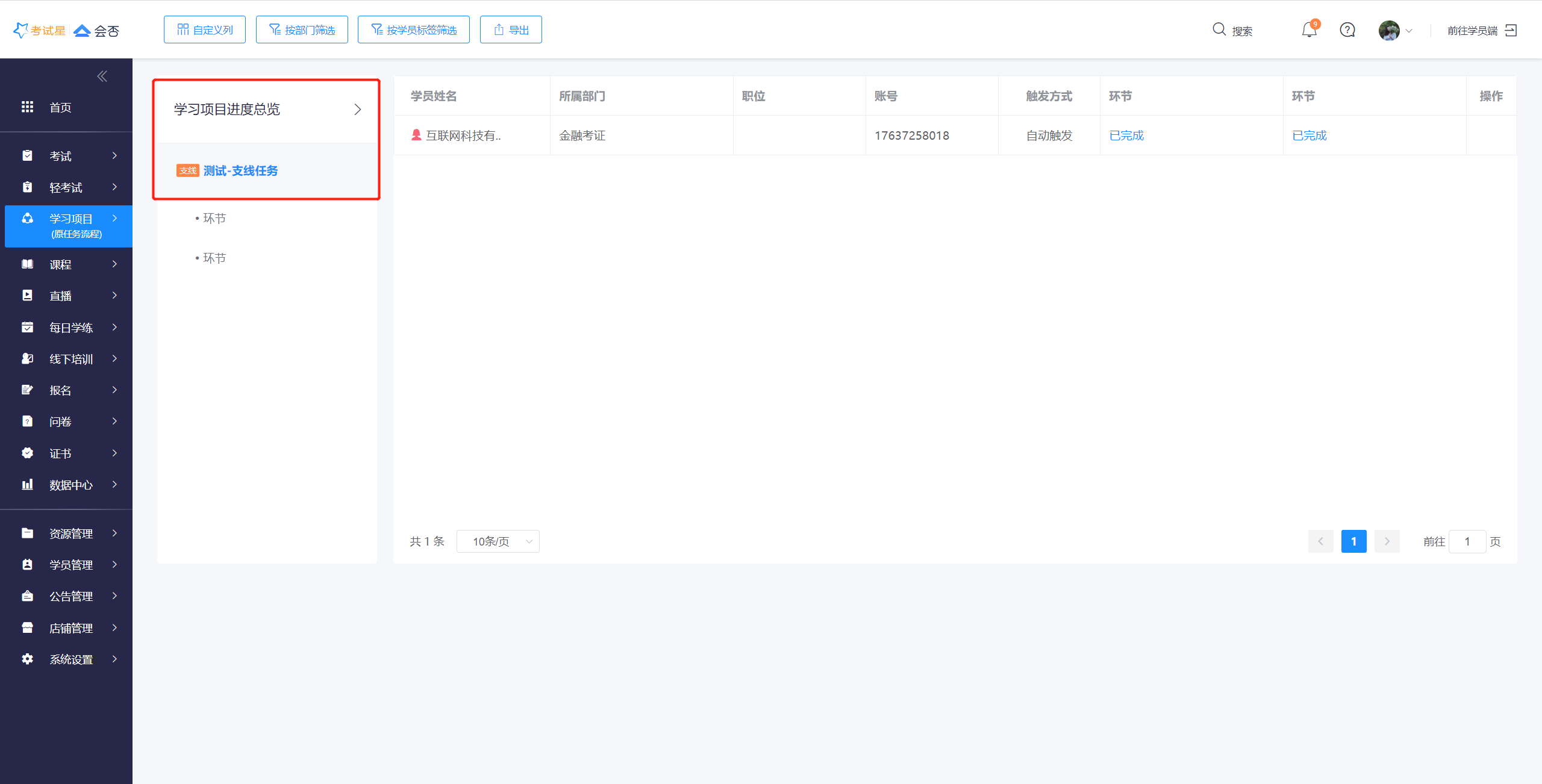Viewport: 1542px width, 784px height.
Task: Open avatar dropdown arrow next to profile
Action: (x=1409, y=31)
